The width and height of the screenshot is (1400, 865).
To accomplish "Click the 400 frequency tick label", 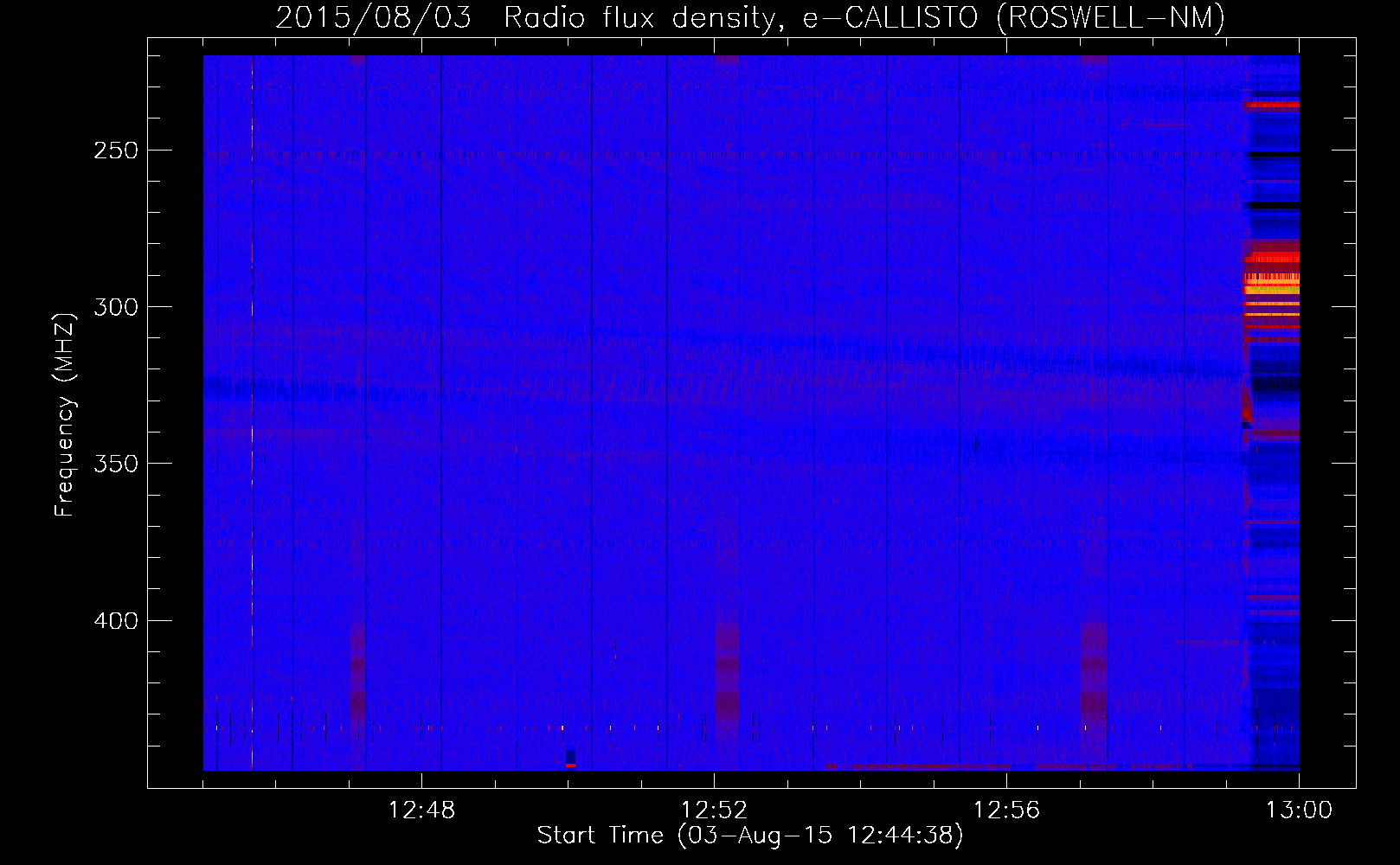I will 116,621.
